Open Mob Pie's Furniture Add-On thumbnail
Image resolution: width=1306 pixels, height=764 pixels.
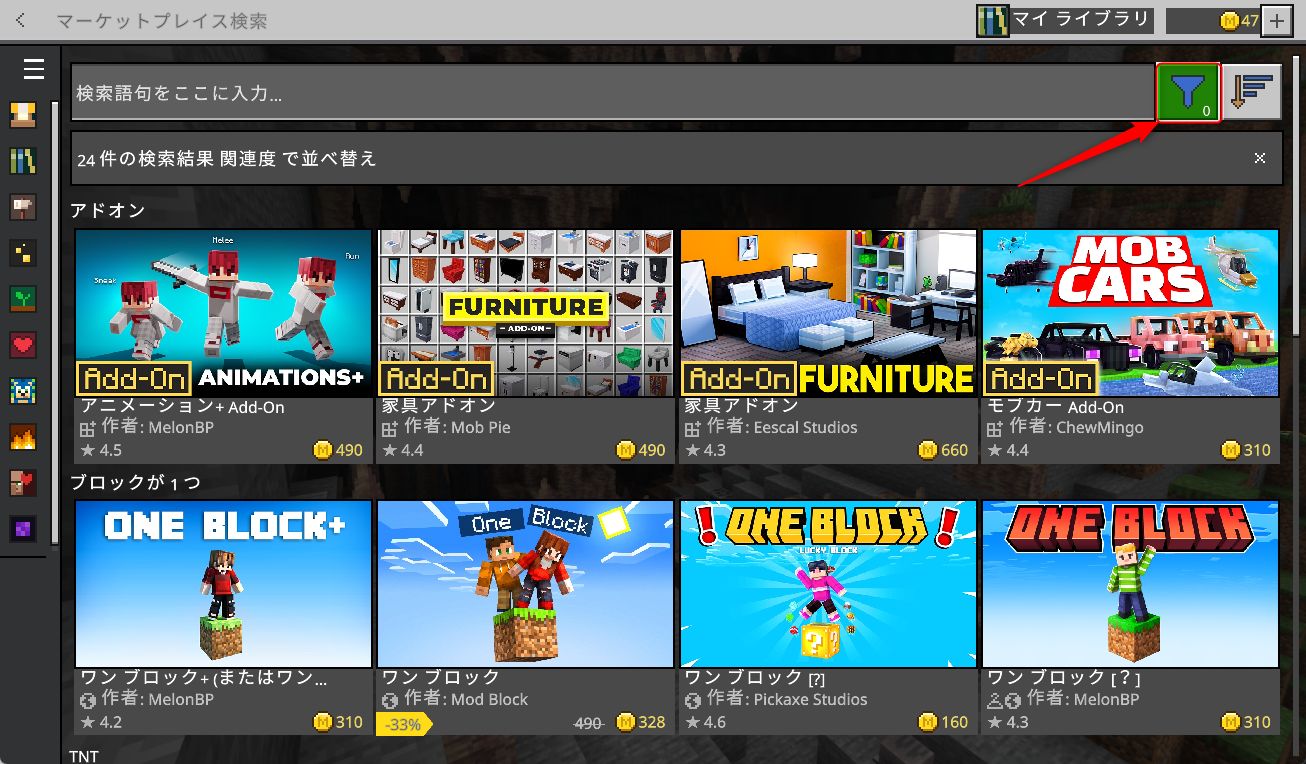pyautogui.click(x=526, y=313)
